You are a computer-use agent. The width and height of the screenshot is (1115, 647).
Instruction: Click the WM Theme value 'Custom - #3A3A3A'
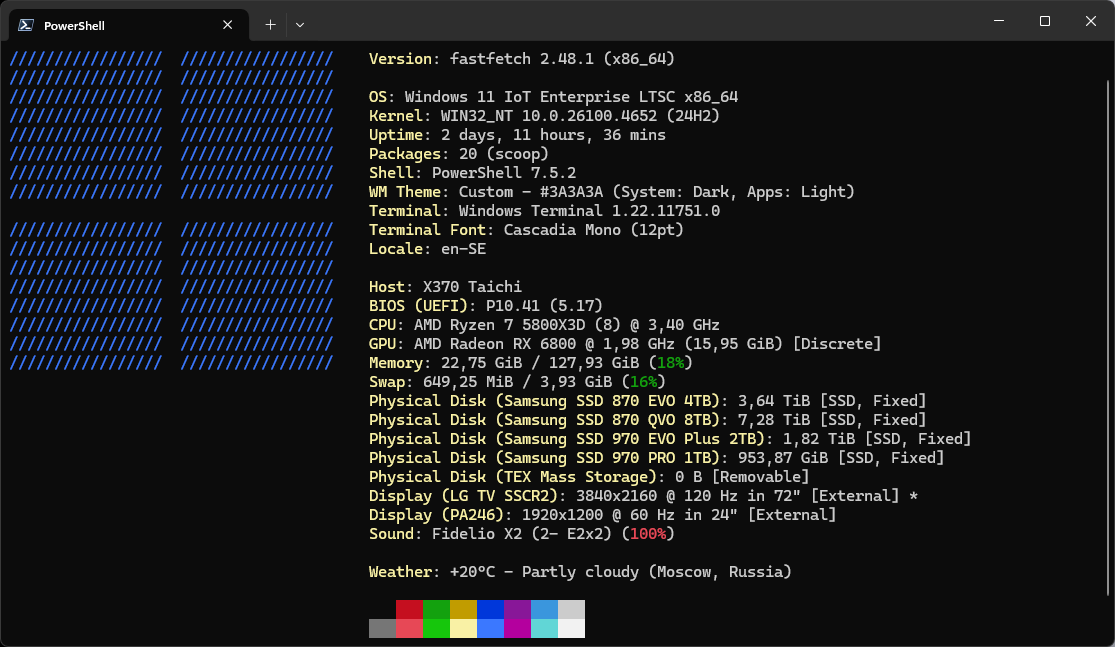coord(530,192)
